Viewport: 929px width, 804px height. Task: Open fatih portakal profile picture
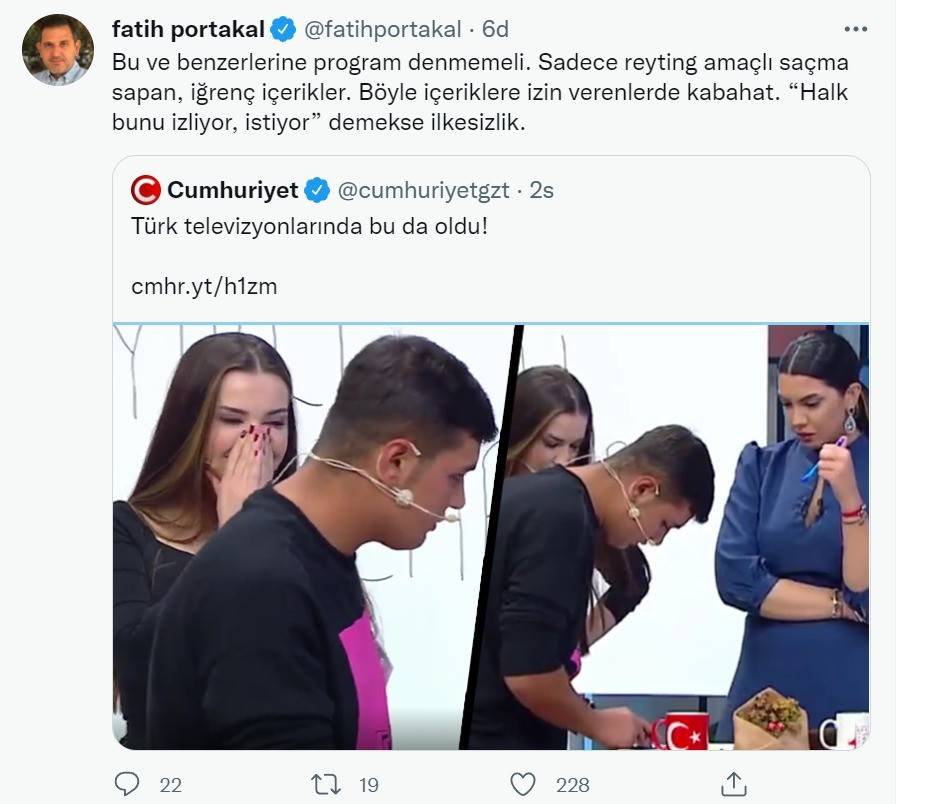tap(58, 50)
